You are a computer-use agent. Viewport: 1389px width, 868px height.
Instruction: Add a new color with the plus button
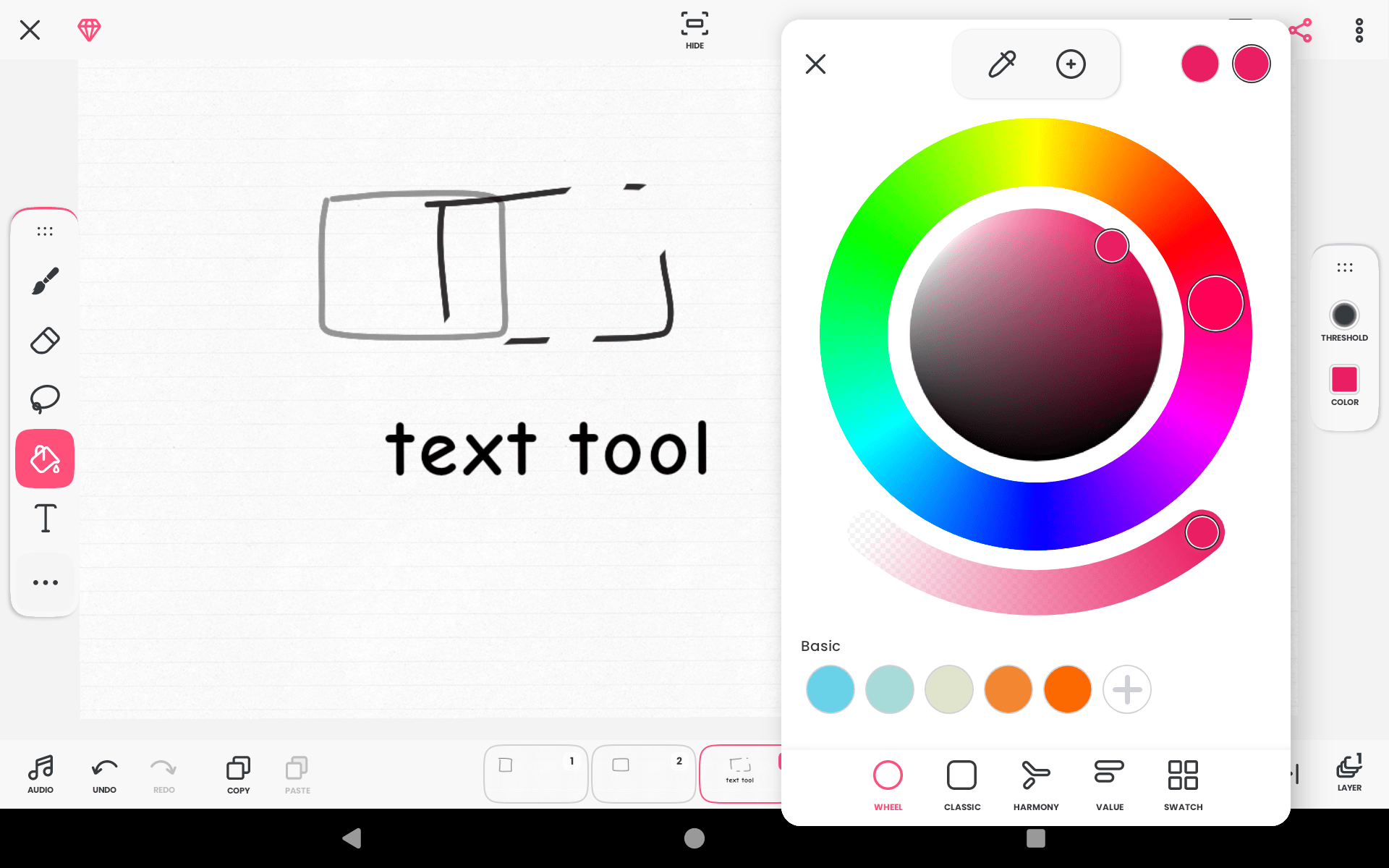(x=1071, y=64)
